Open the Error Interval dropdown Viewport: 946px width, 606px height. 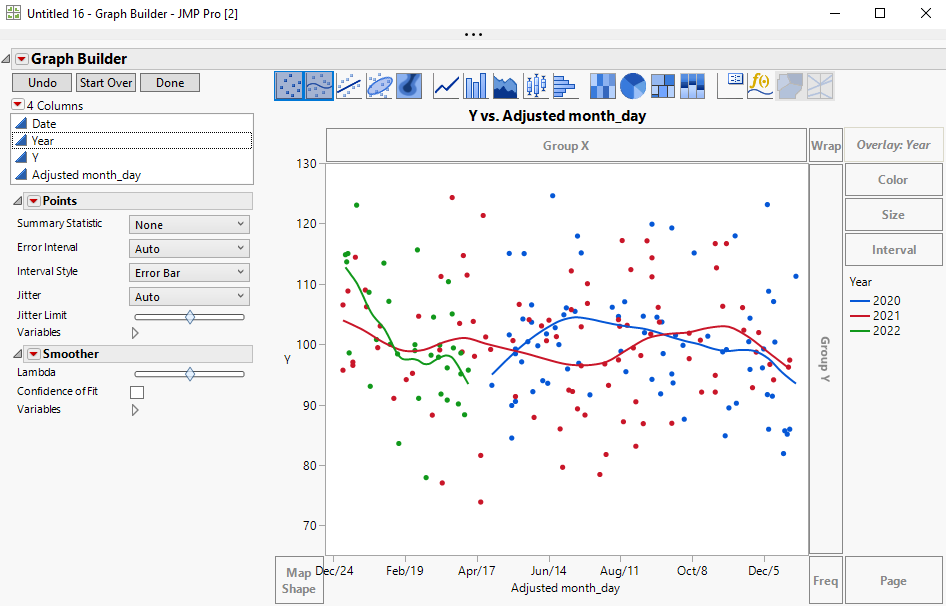pyautogui.click(x=189, y=249)
